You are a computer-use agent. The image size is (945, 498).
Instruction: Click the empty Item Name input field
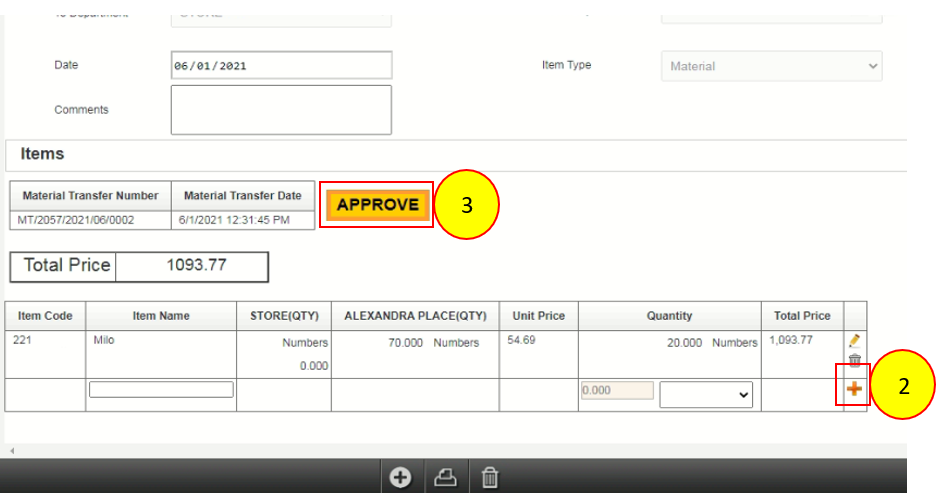coord(161,390)
